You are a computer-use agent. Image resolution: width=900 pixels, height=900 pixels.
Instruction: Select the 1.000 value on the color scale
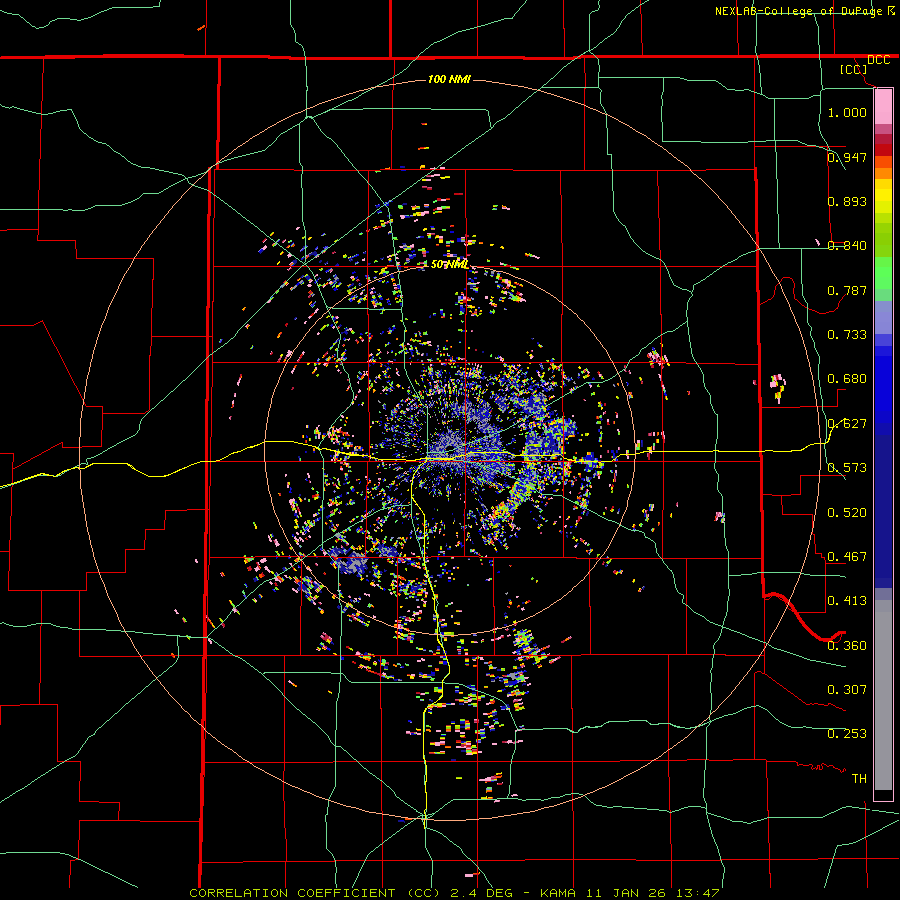click(x=847, y=112)
